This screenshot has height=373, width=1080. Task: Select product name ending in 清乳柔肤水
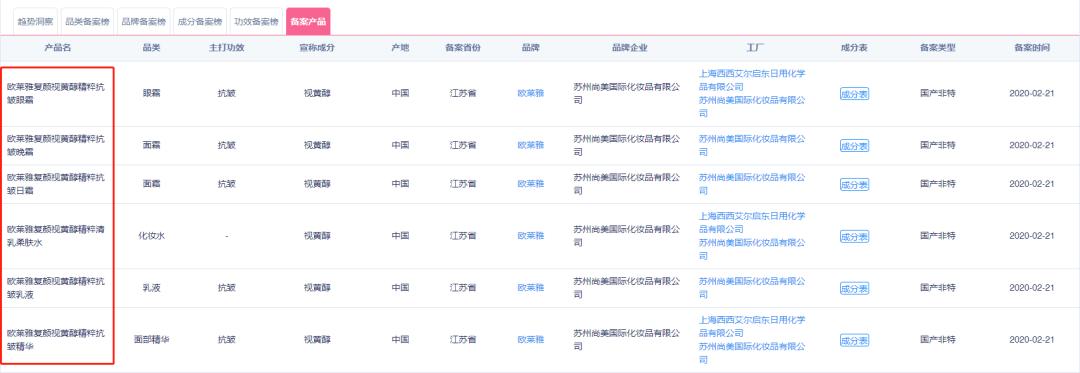(56, 235)
